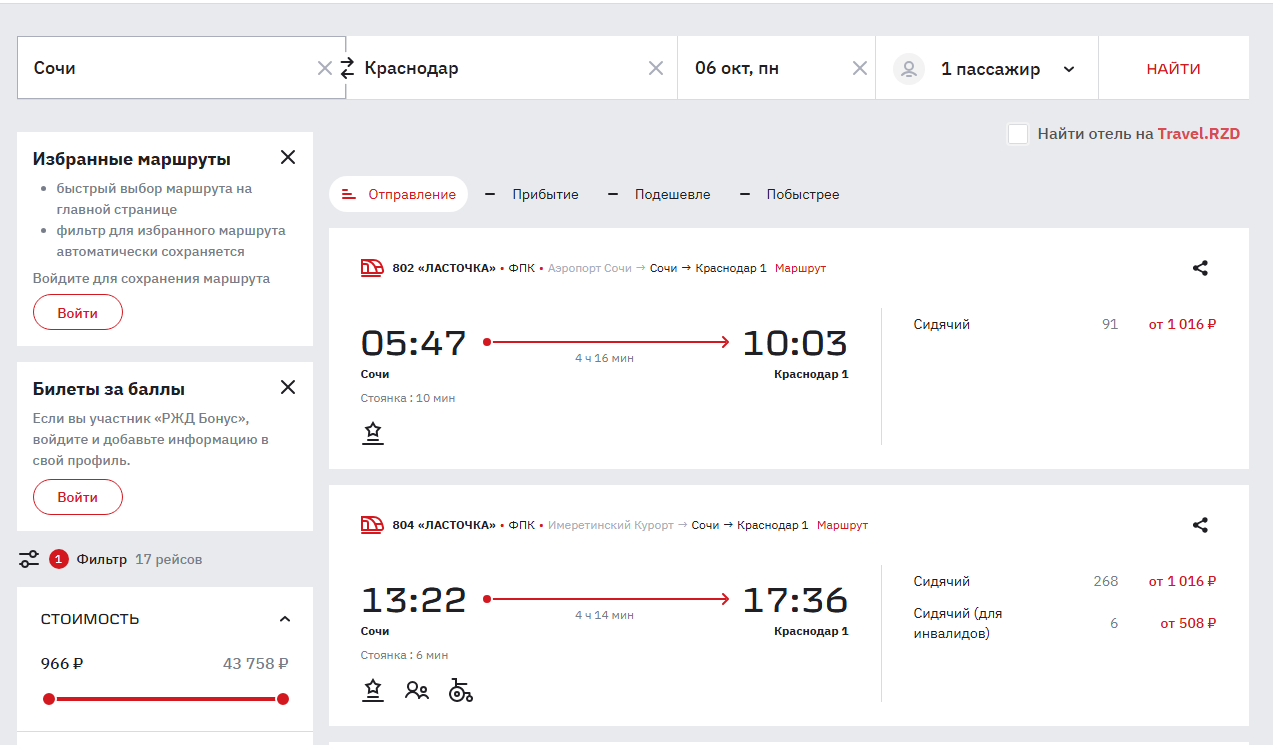Open the filter settings icon
Image resolution: width=1273 pixels, height=745 pixels.
click(x=29, y=559)
